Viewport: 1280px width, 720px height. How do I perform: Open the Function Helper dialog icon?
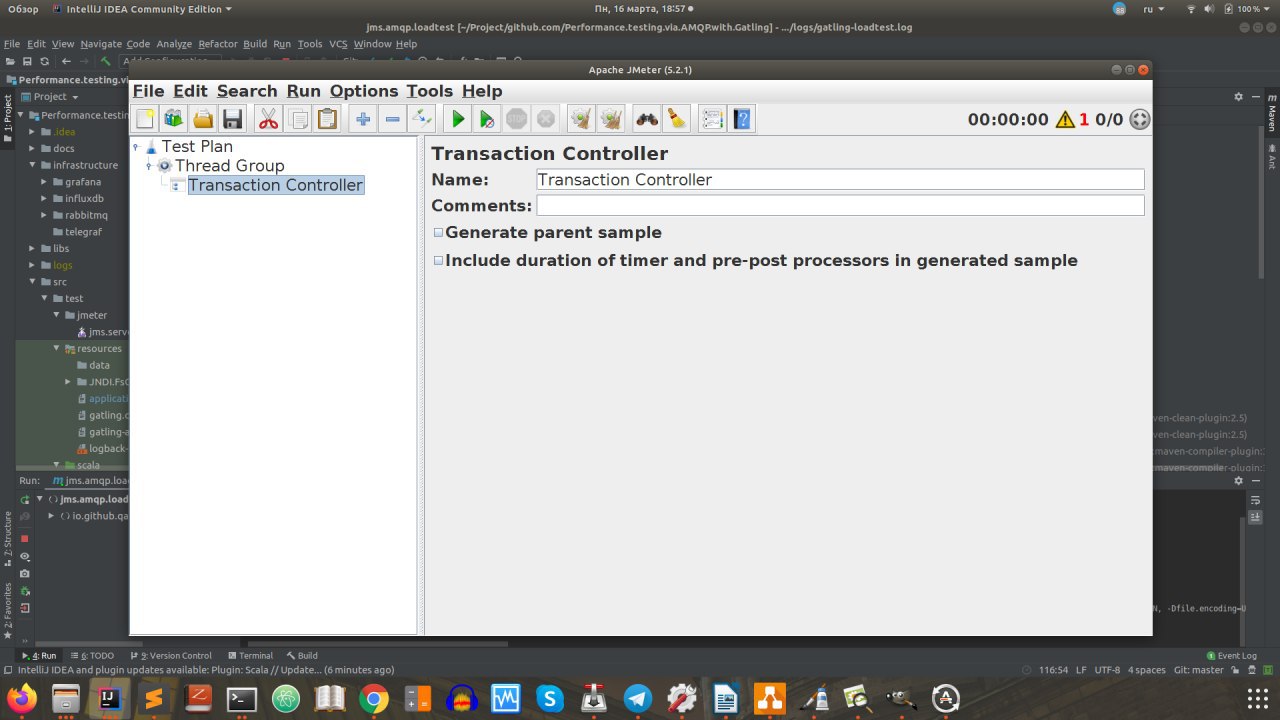712,119
